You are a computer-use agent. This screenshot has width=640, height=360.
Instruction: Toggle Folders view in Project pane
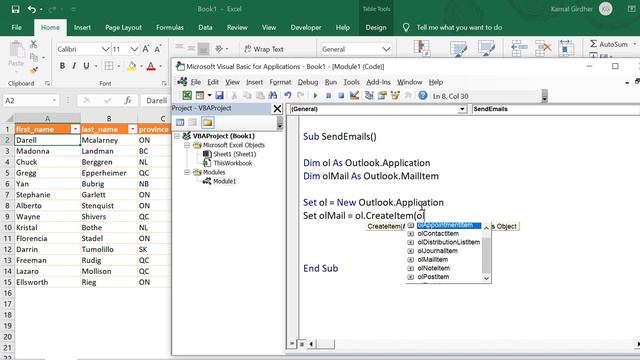point(207,122)
